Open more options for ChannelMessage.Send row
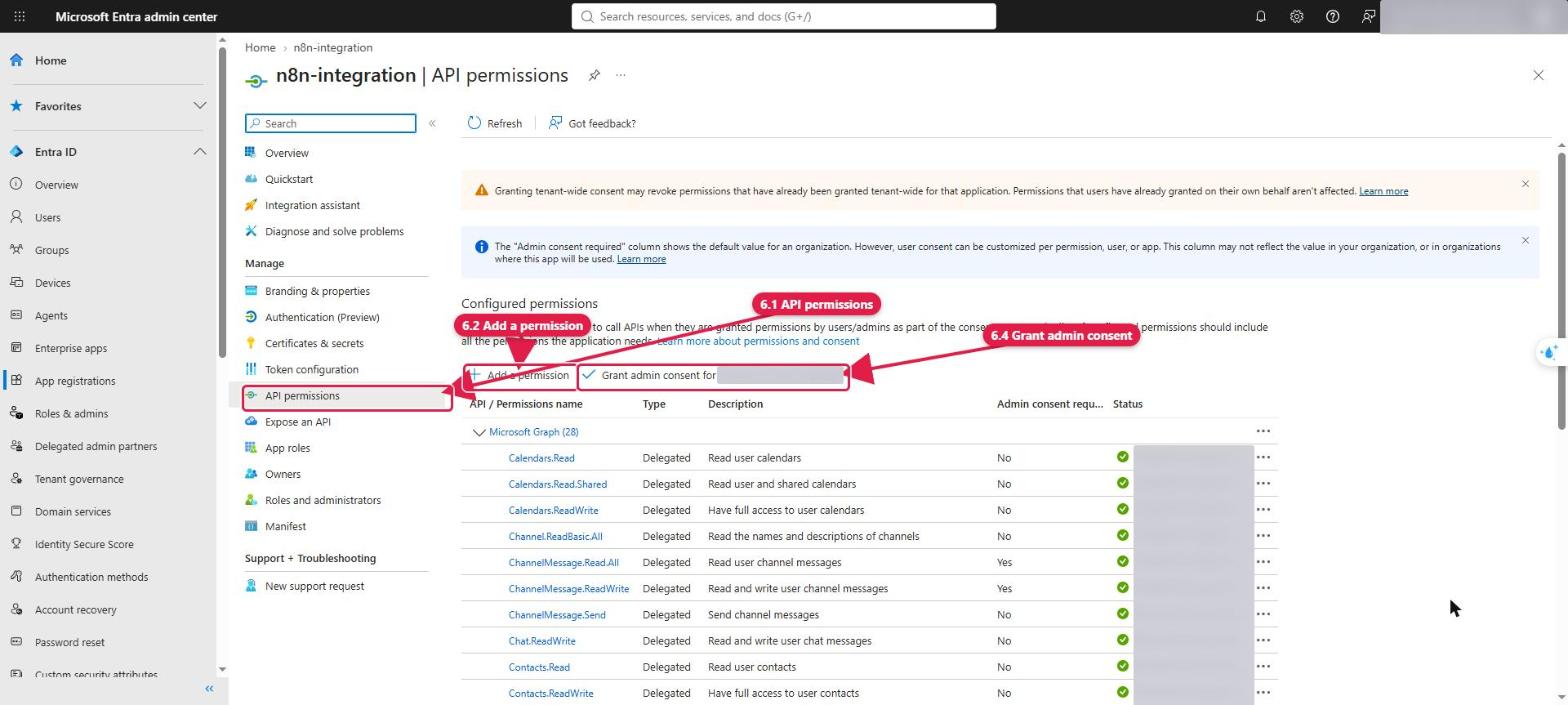 click(x=1263, y=614)
